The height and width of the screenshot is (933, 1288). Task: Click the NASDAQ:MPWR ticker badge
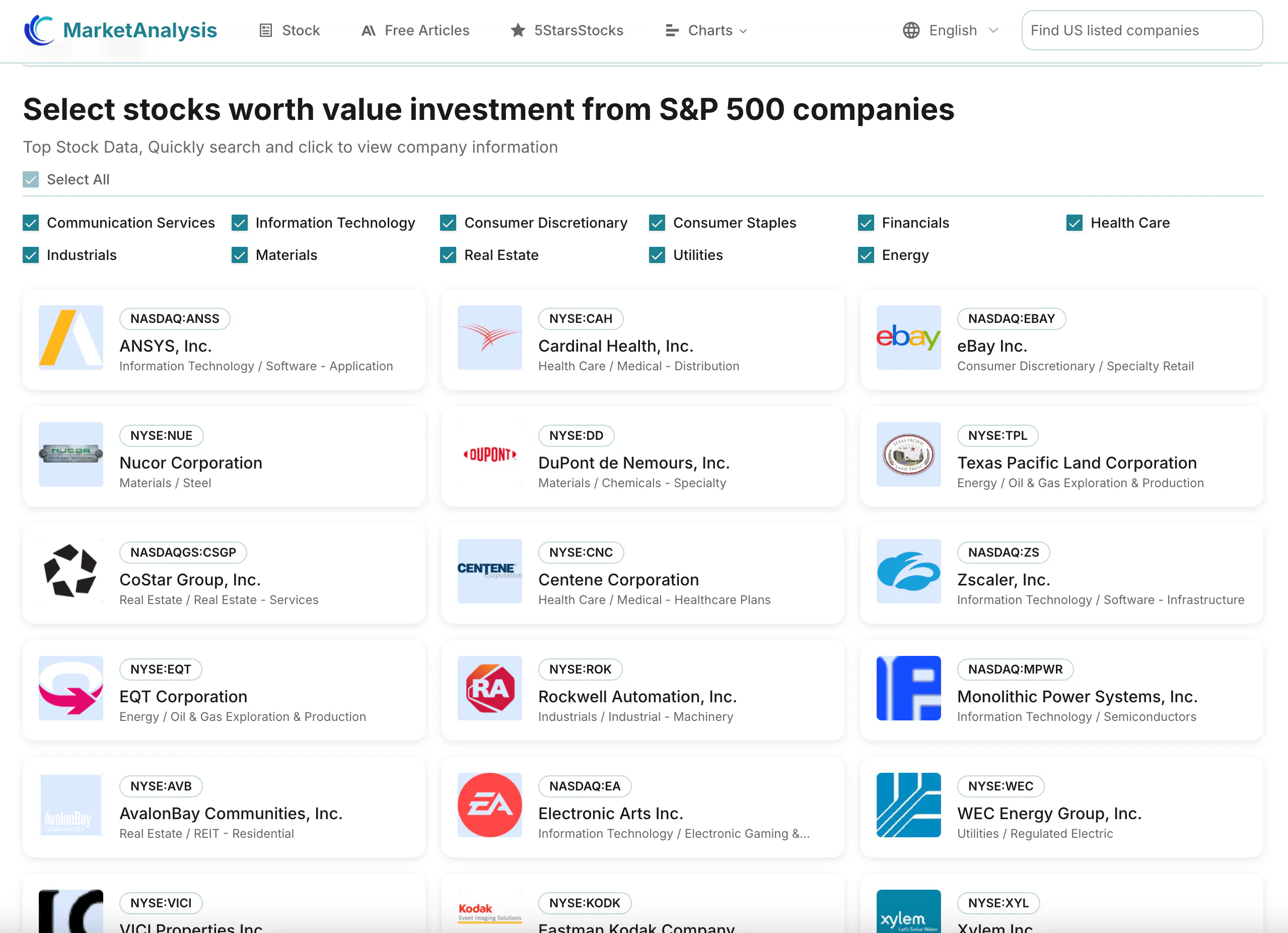(x=1016, y=670)
